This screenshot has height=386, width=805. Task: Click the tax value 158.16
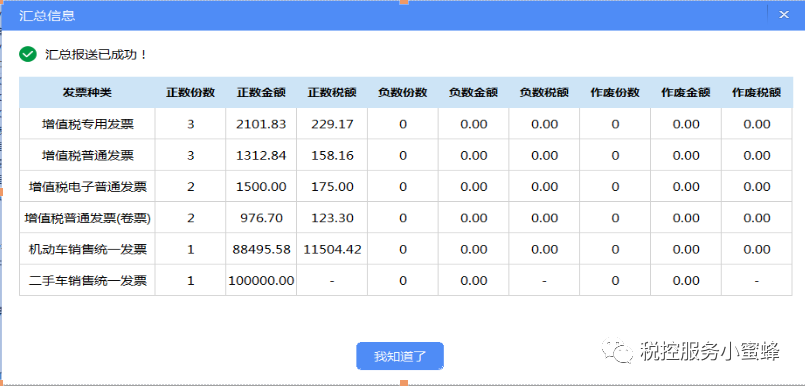332,155
